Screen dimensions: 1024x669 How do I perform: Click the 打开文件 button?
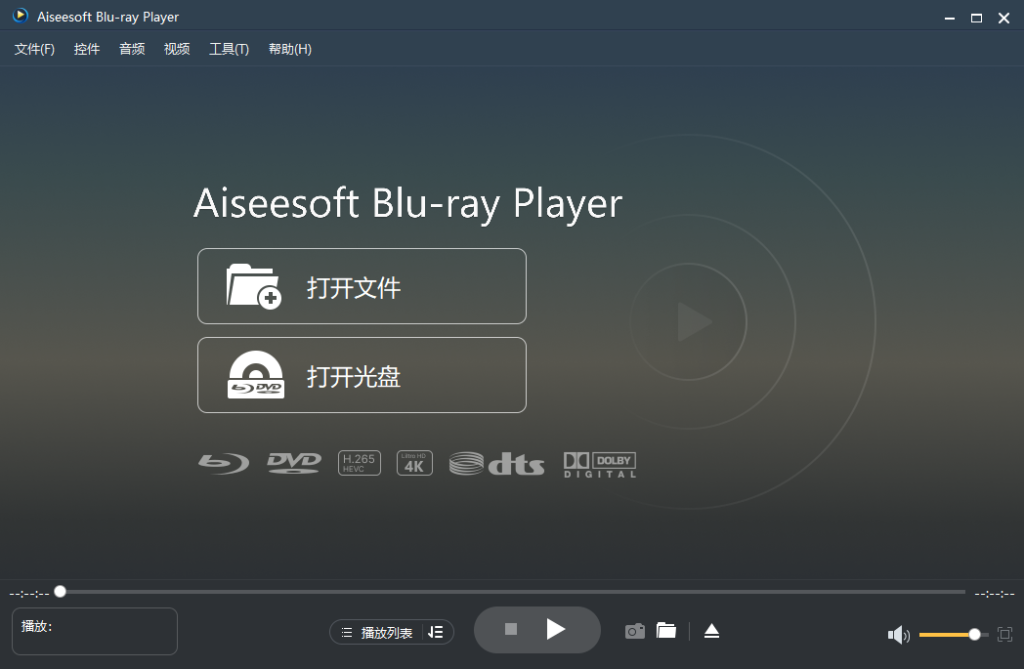(x=362, y=286)
